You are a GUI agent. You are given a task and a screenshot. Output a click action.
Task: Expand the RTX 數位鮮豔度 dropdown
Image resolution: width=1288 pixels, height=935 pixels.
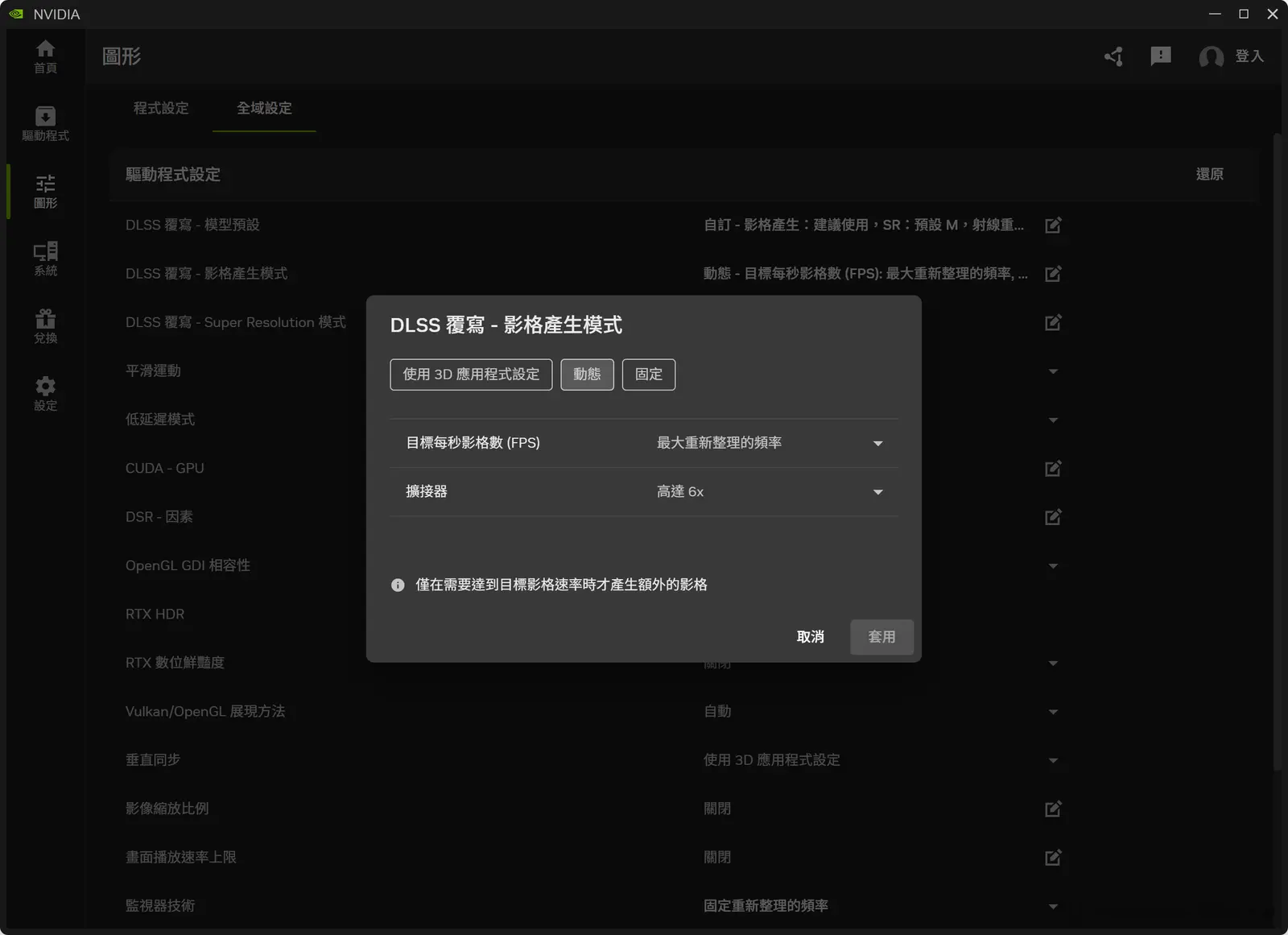(1053, 664)
